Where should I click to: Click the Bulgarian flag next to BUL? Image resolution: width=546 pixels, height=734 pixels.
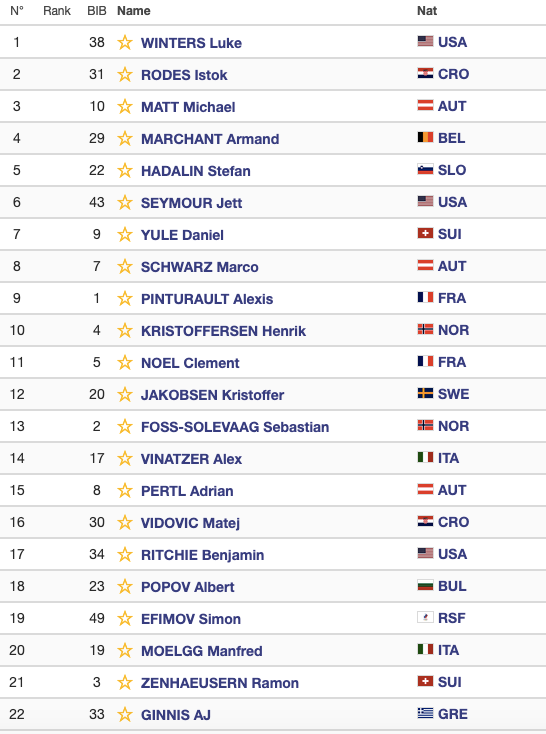425,585
